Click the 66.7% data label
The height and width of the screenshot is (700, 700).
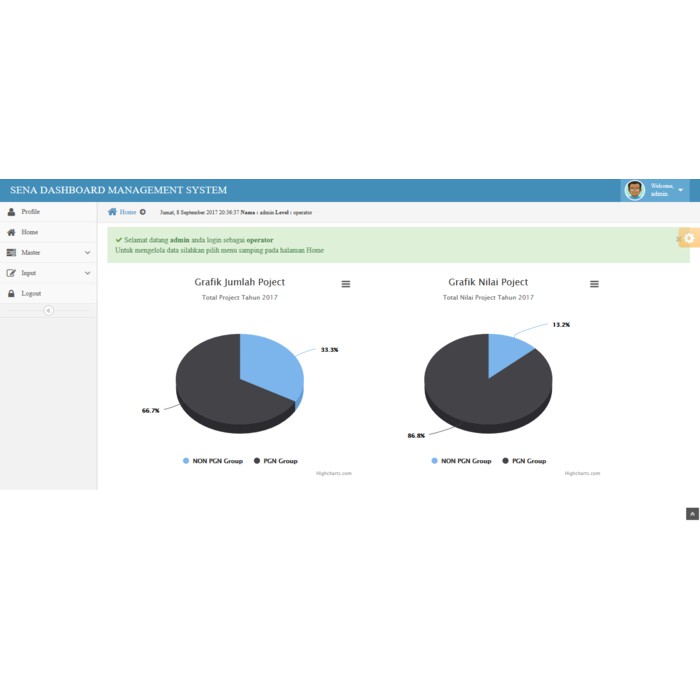150,411
